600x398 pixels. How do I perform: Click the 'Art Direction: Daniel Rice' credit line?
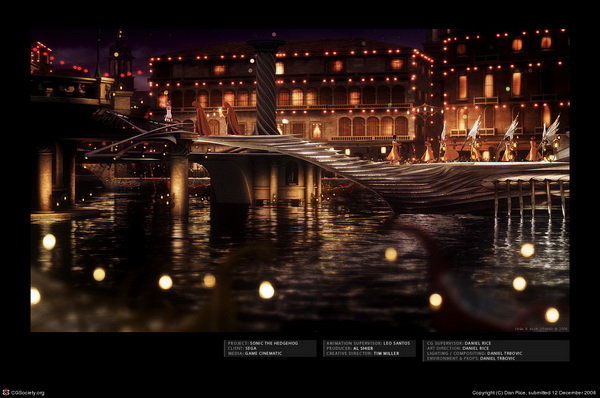coord(458,348)
